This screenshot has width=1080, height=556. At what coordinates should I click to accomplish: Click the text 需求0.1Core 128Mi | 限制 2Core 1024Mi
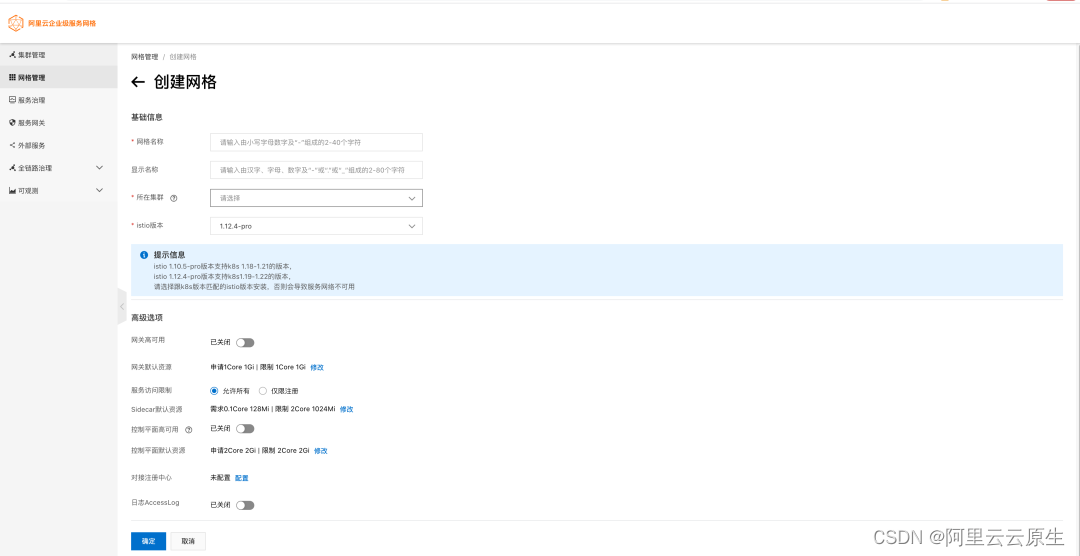(273, 409)
